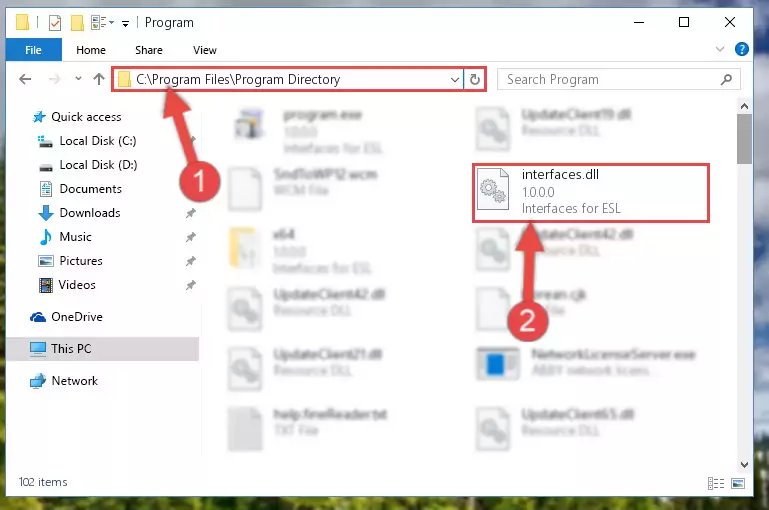Toggle the pin beside Videos
Viewport: 769px width, 510px height.
click(x=190, y=285)
